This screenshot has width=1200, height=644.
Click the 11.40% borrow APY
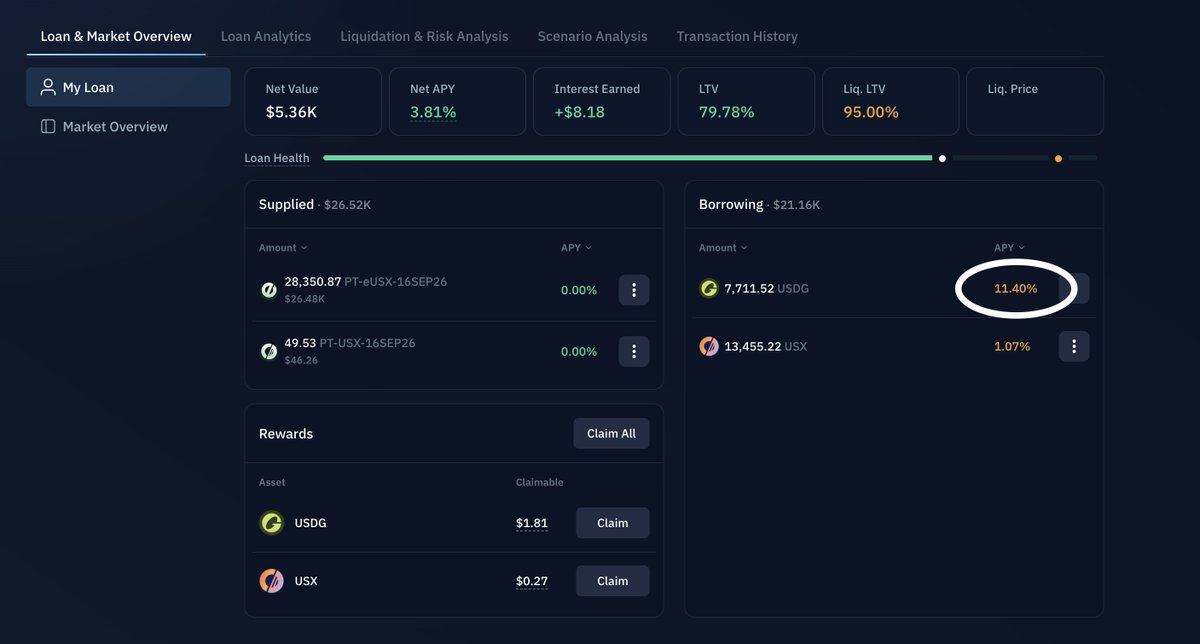coord(1016,288)
